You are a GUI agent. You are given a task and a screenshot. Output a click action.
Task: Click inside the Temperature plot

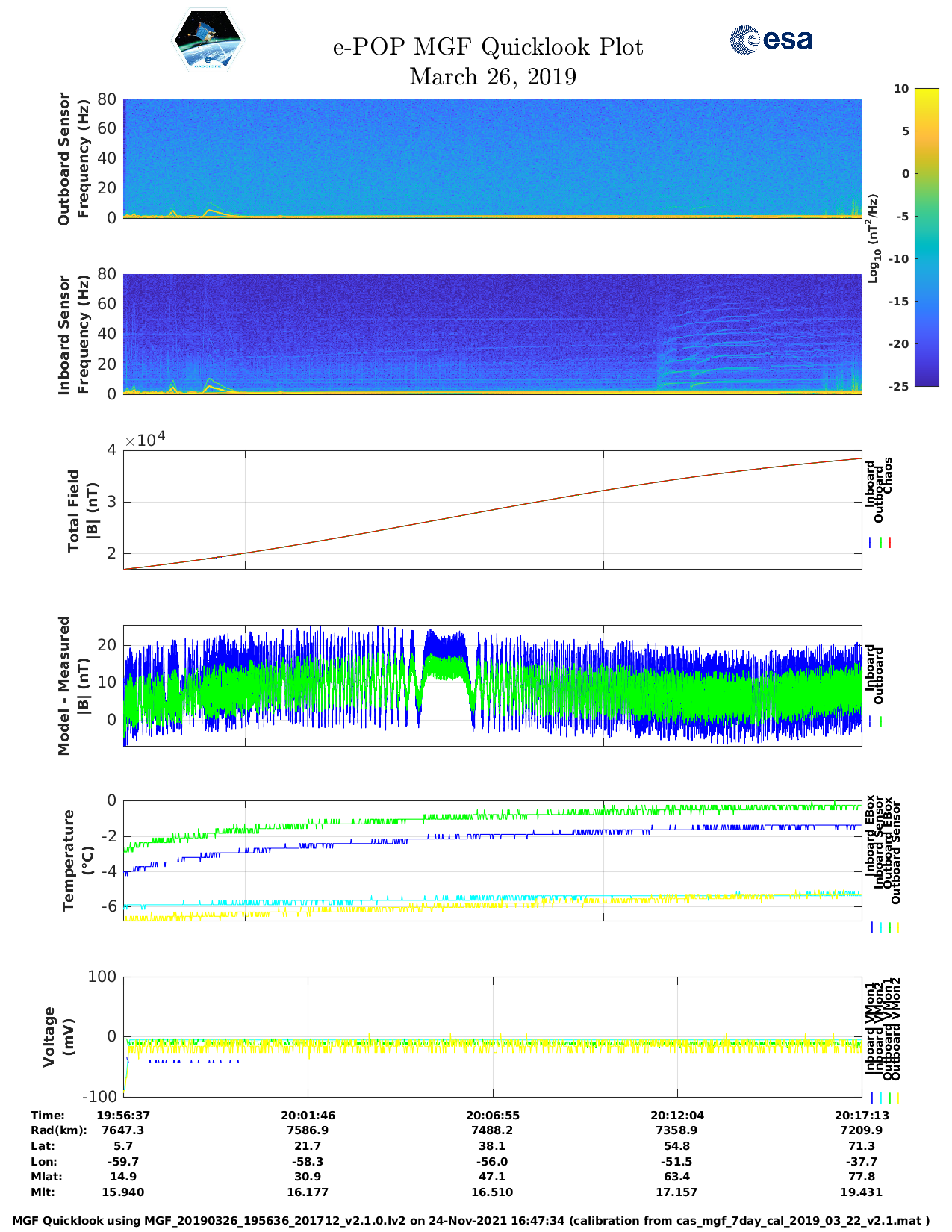[x=492, y=860]
